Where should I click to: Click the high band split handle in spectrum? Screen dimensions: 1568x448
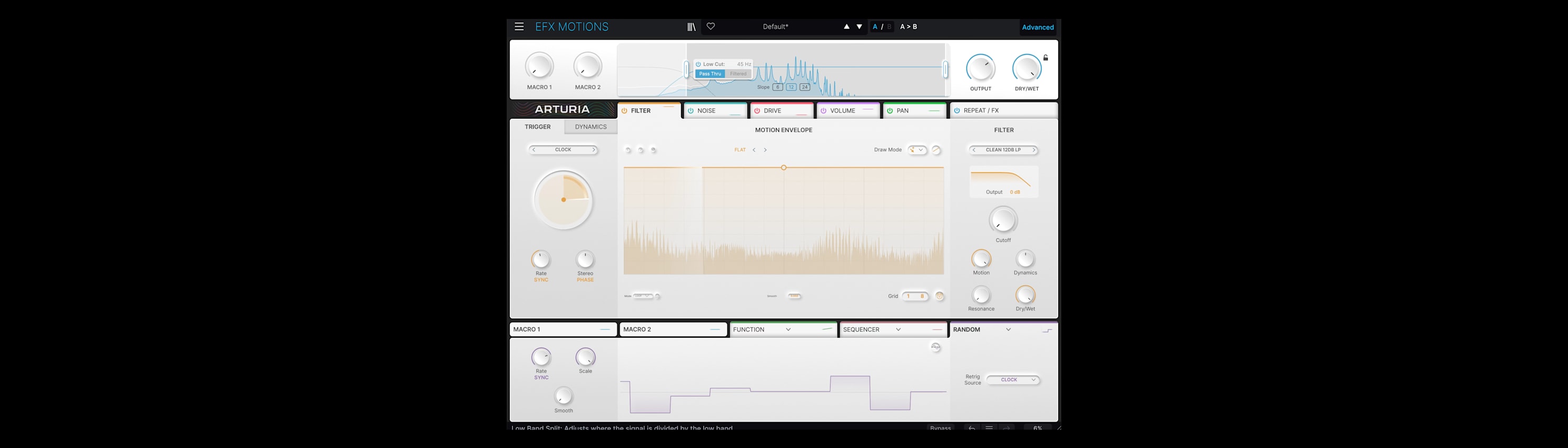point(945,70)
